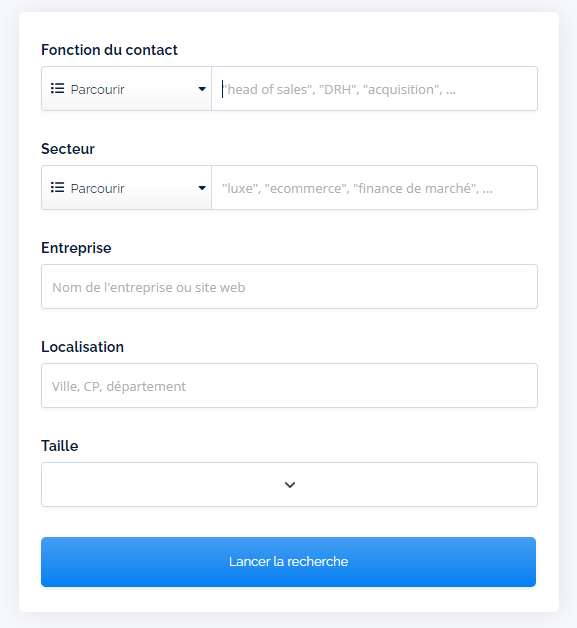Launch search with "Lancer la recherche" button
The height and width of the screenshot is (628, 577).
pyautogui.click(x=288, y=562)
